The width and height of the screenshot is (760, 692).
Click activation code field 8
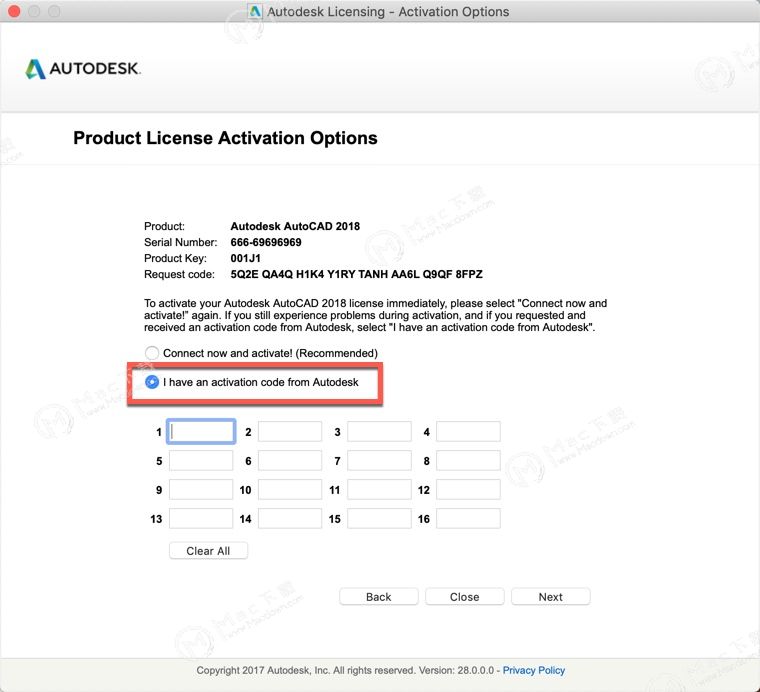[x=468, y=461]
